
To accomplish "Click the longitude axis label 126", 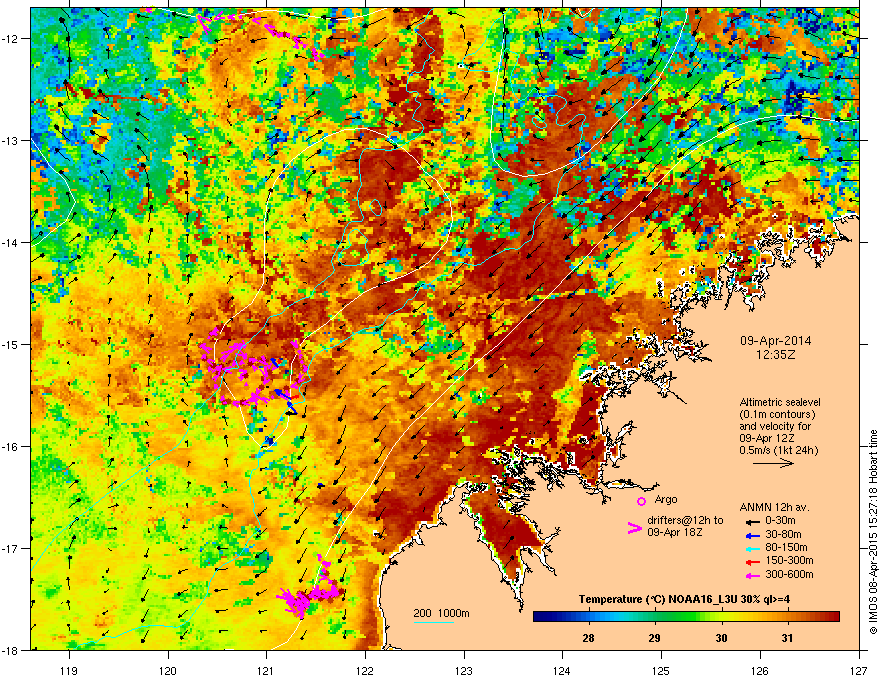I will (760, 670).
